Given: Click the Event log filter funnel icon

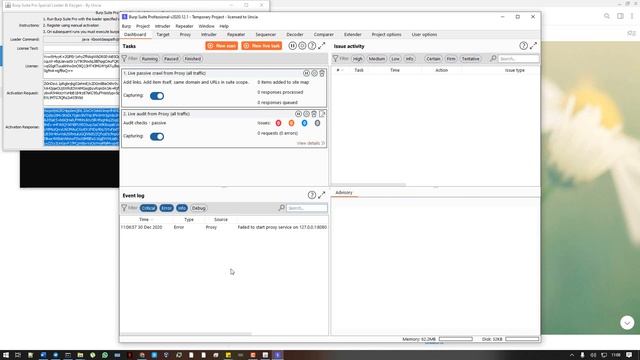Looking at the screenshot, I should (x=124, y=208).
